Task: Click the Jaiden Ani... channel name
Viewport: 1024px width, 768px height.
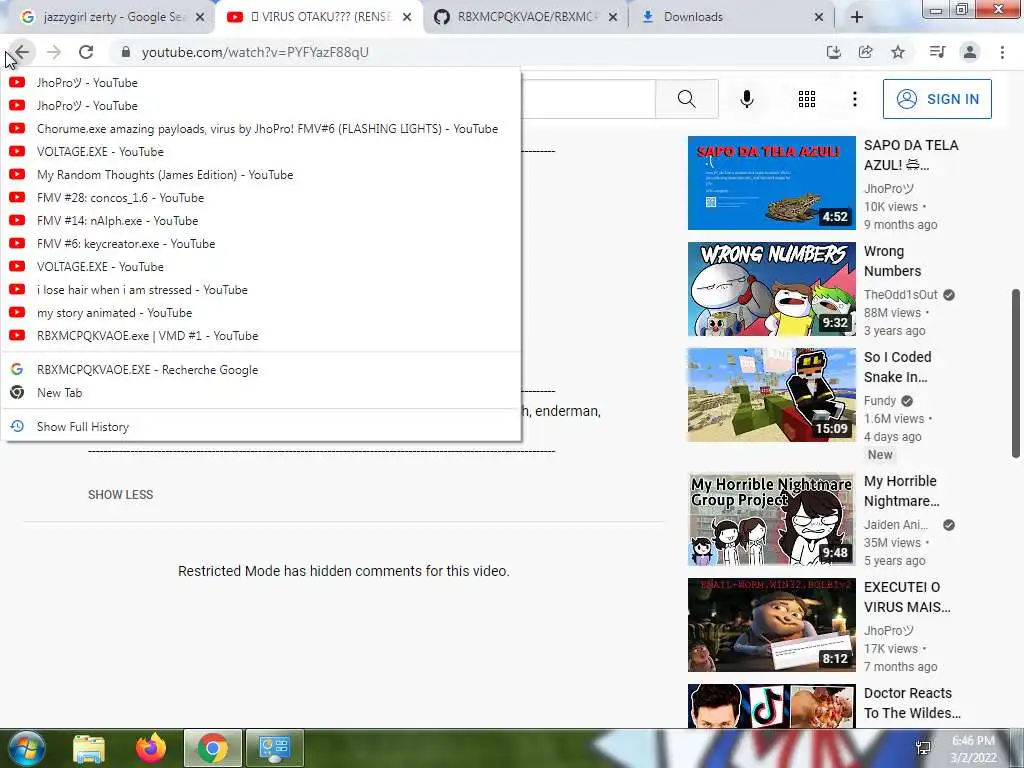Action: (896, 524)
